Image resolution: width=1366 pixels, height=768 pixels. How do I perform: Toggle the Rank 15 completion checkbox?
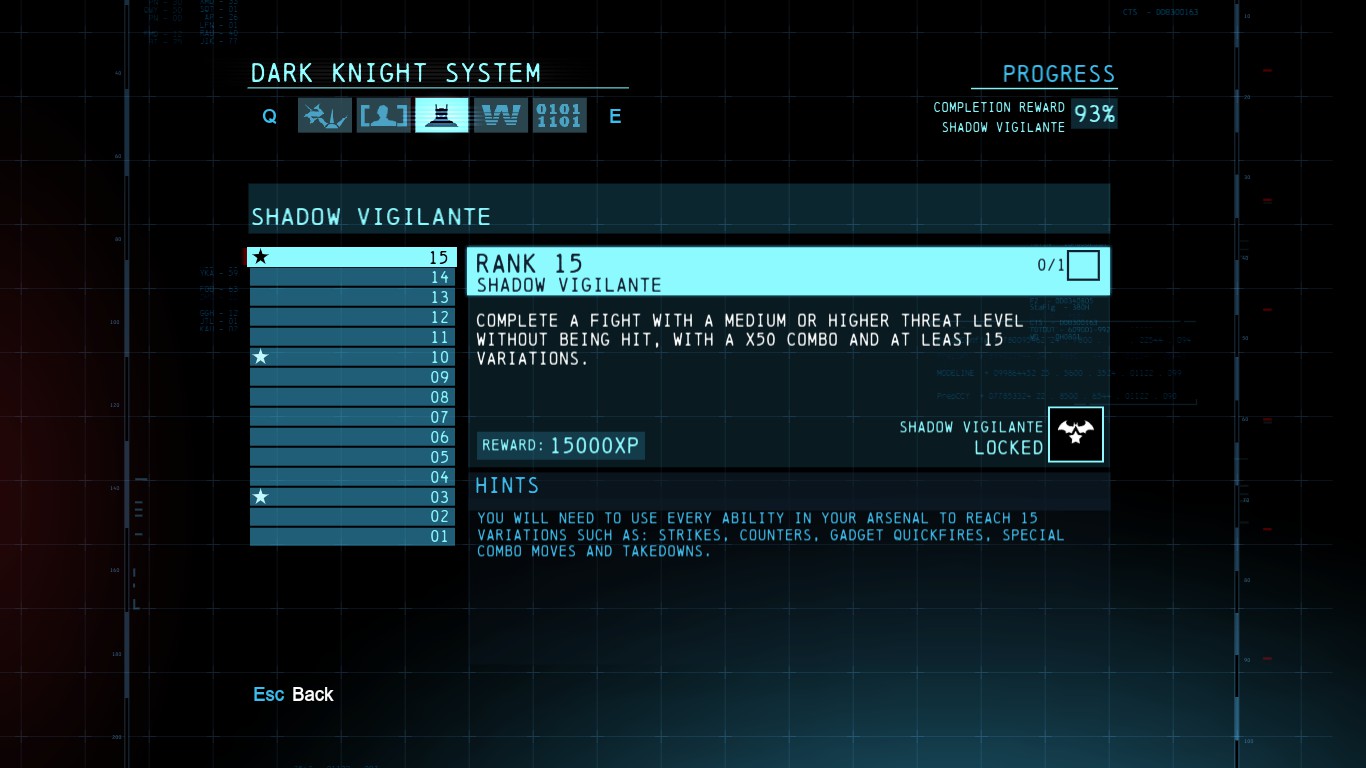click(1083, 266)
